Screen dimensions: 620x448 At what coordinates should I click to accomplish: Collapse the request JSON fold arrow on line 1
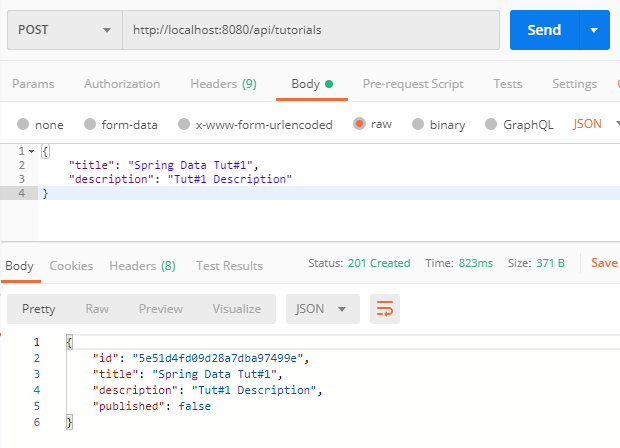point(32,151)
